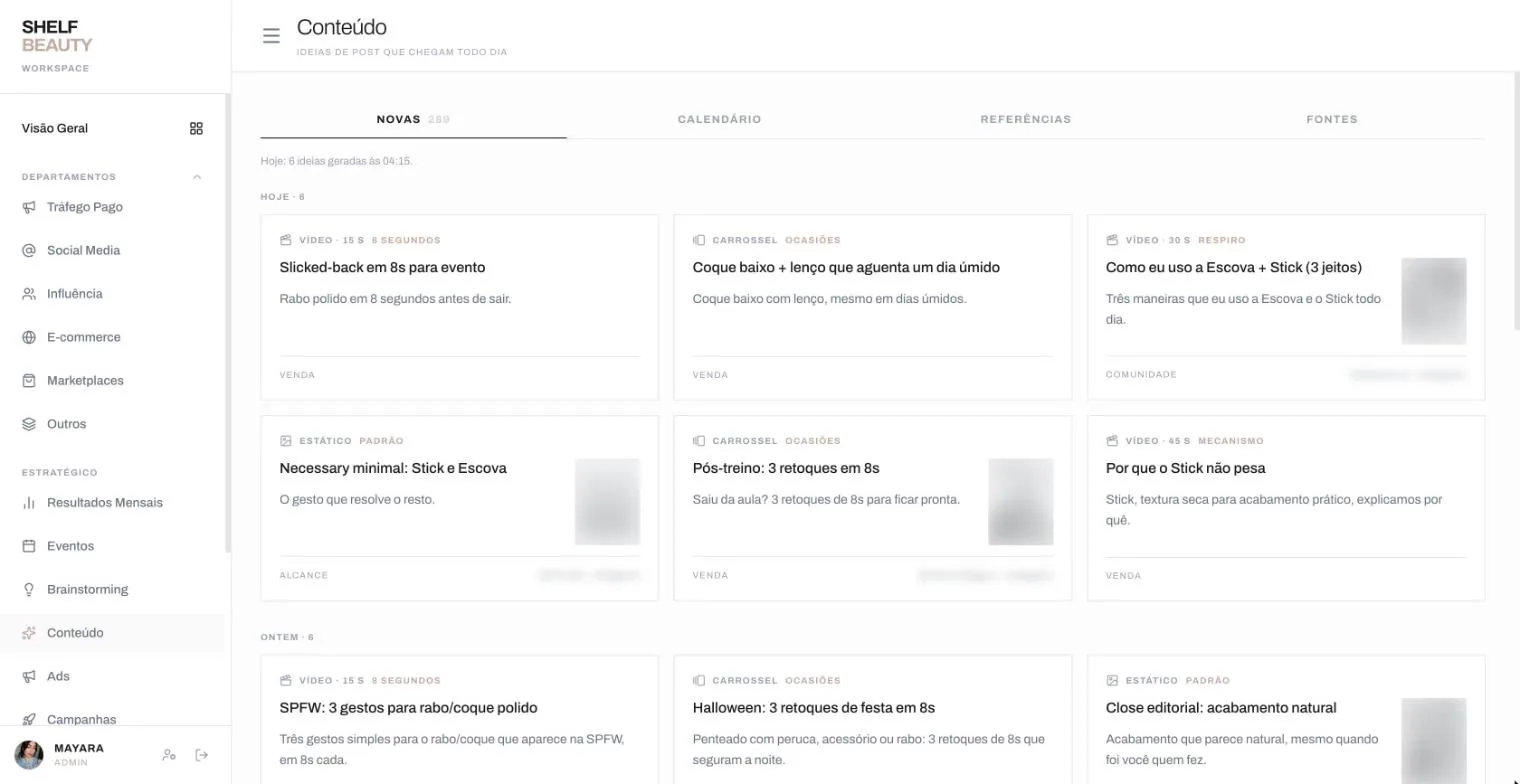Screen dimensions: 1520x784
Task: Click the sidebar vertical scrollbar
Action: [228, 323]
